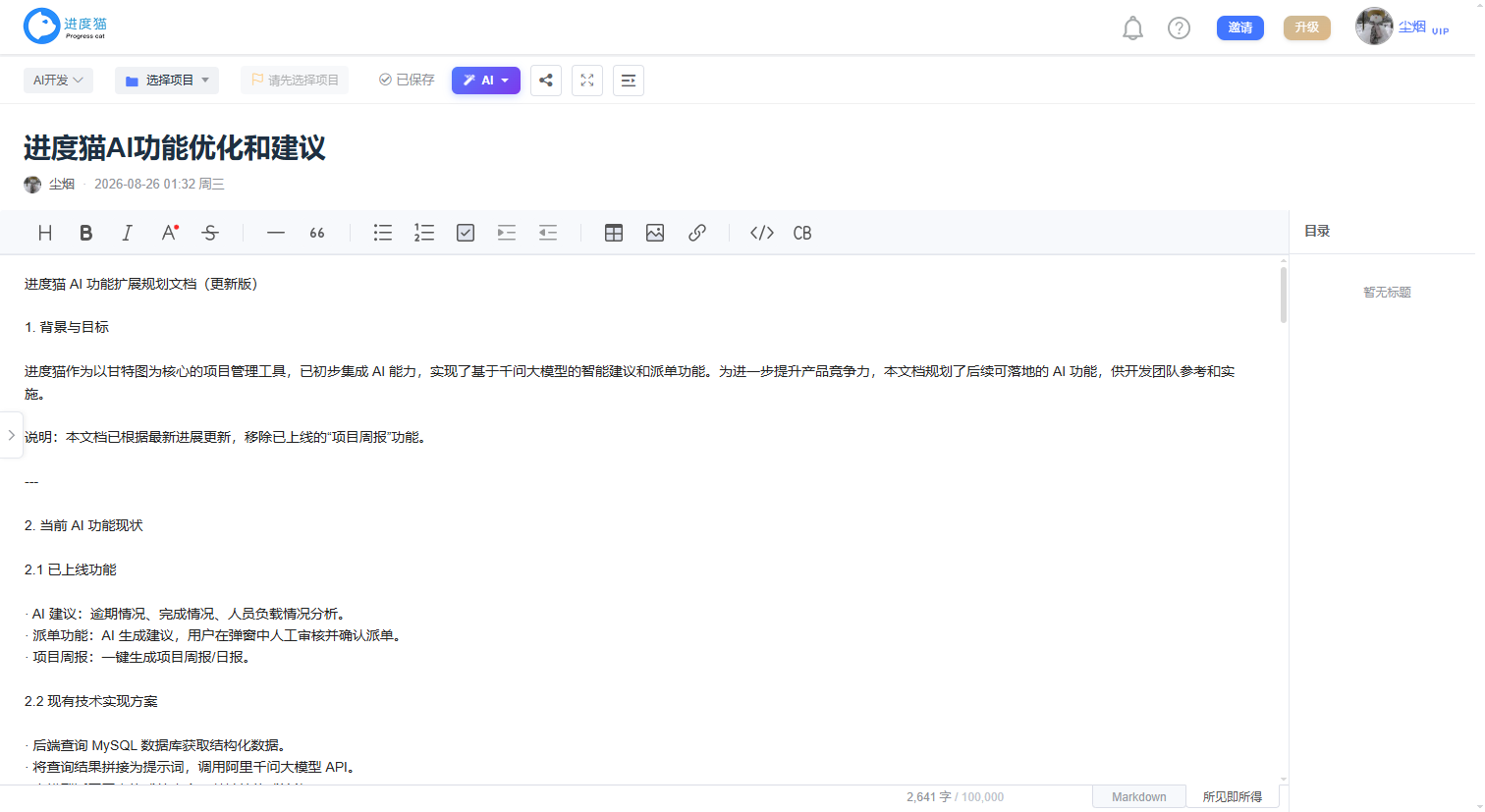Open the user avatar profile menu
Screen dimensions: 1485x812
pos(1374,27)
